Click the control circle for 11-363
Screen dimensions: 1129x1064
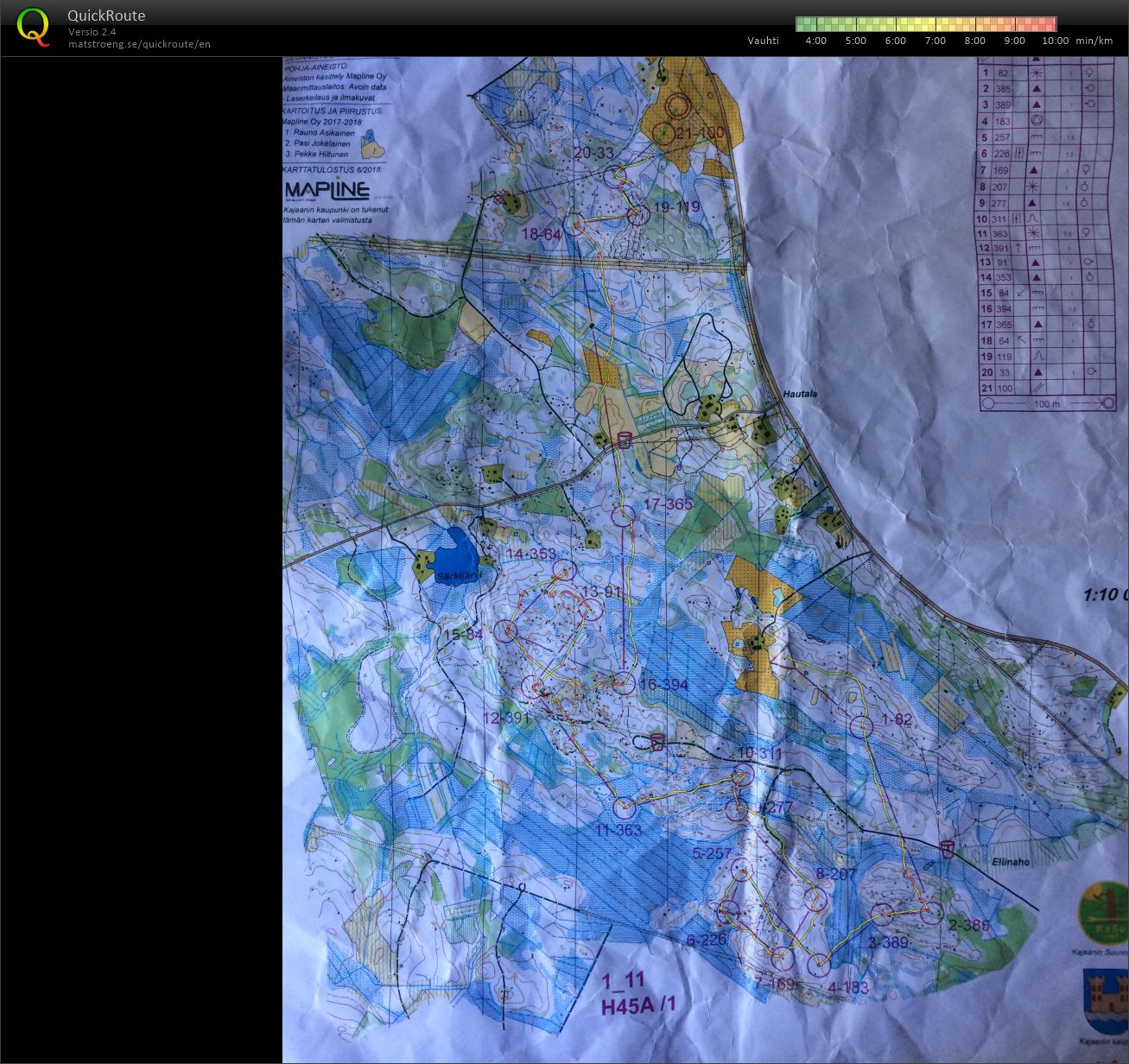[623, 808]
